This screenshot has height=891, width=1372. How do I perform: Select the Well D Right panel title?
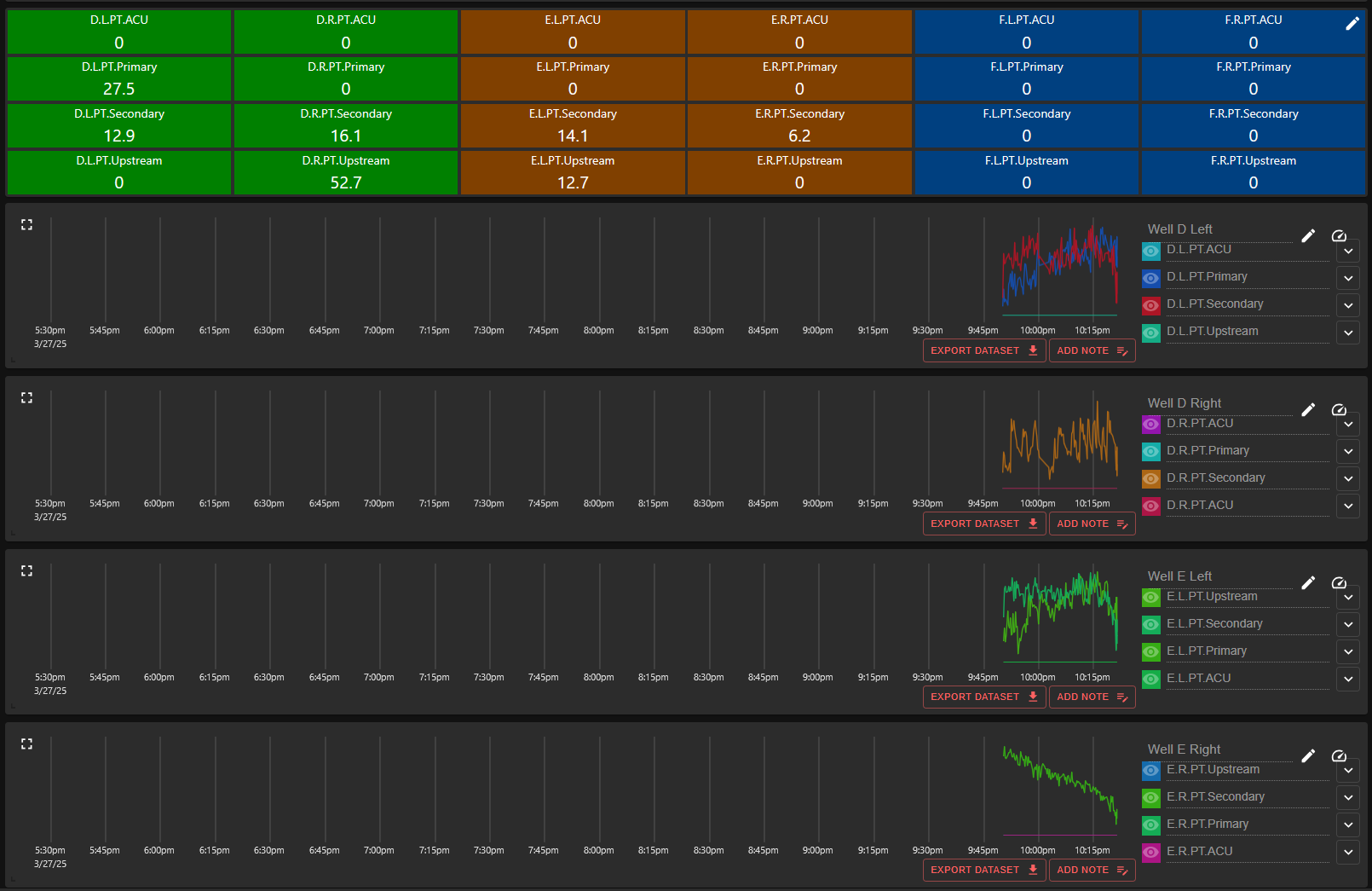pyautogui.click(x=1185, y=402)
